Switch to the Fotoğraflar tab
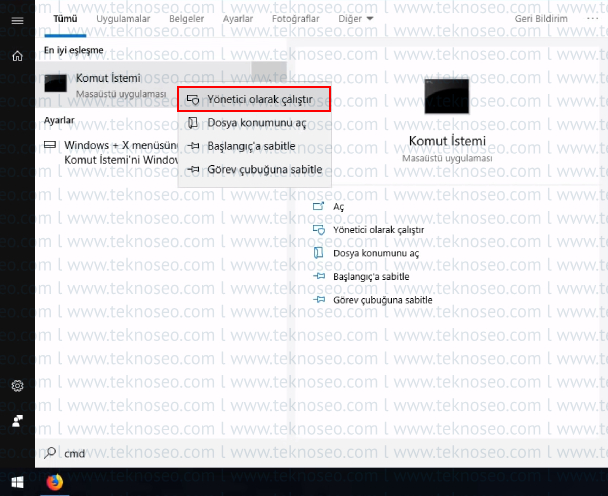 point(295,19)
